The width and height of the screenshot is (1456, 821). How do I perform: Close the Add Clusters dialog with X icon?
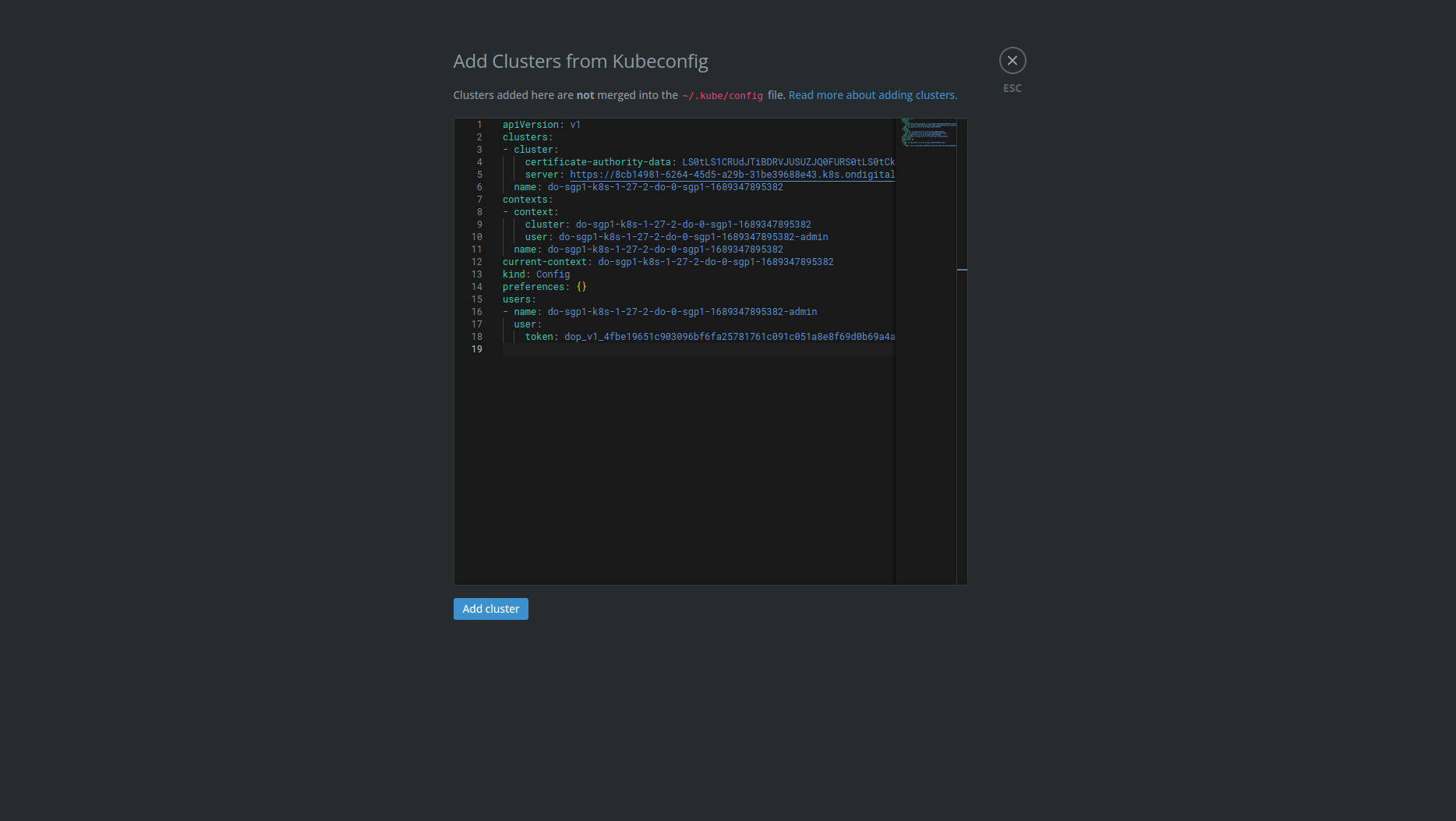pos(1012,61)
